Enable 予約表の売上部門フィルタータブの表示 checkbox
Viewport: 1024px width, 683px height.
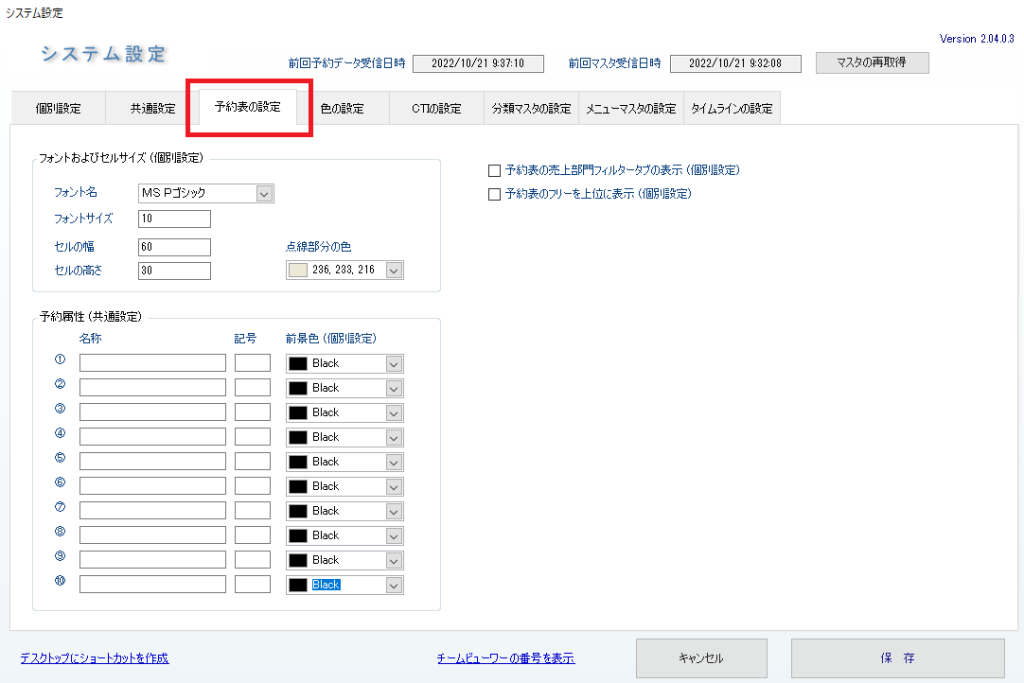494,171
